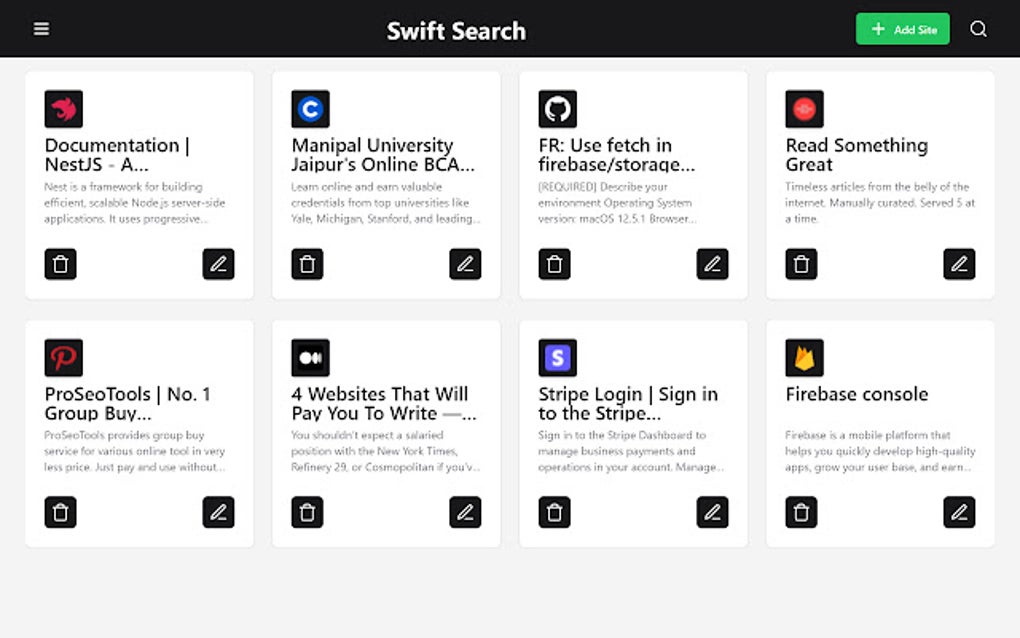Click the Medium logo thumbnail
Screen dimensions: 1020x638
(x=310, y=357)
